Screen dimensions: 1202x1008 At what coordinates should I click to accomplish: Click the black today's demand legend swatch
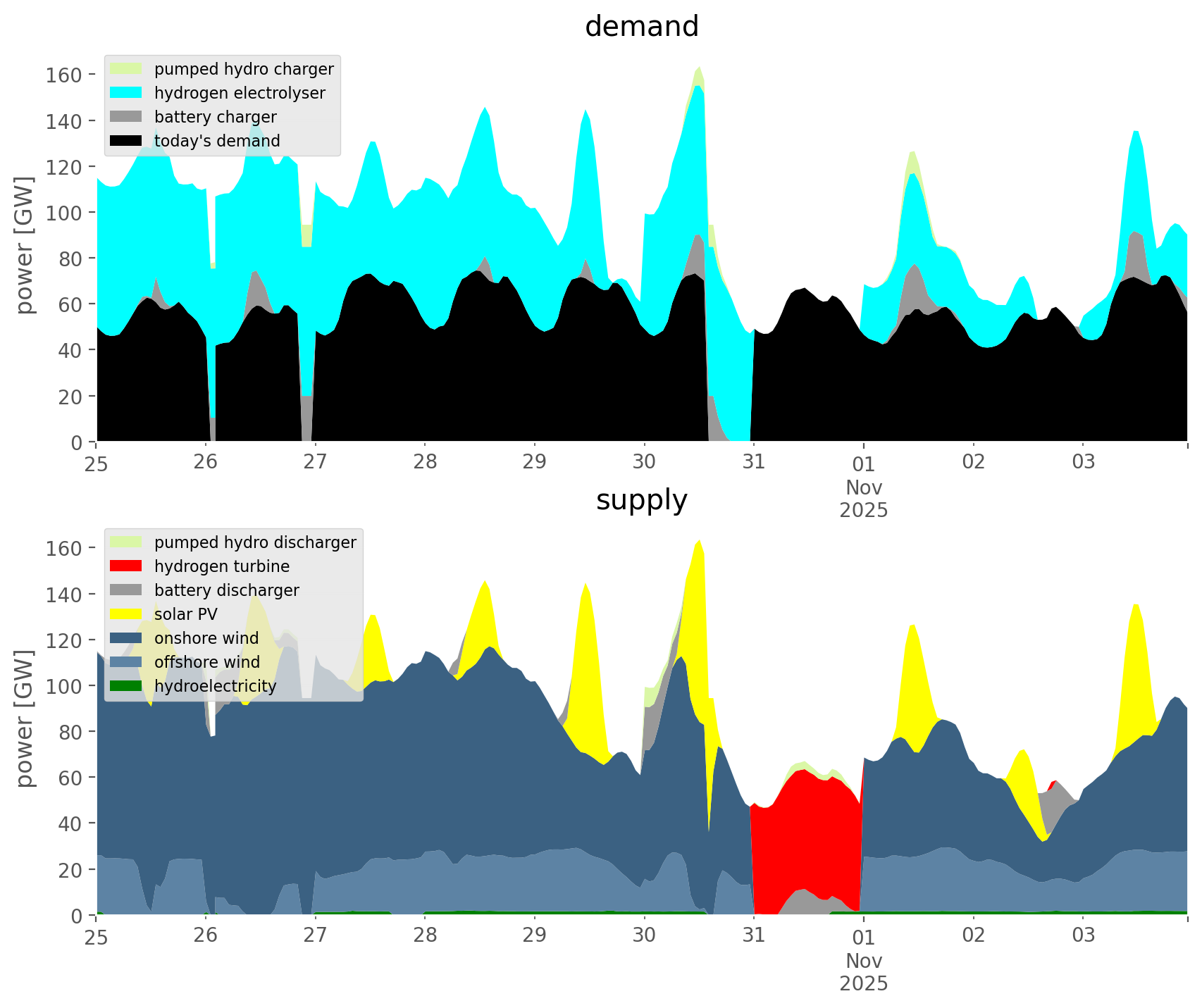coord(126,141)
